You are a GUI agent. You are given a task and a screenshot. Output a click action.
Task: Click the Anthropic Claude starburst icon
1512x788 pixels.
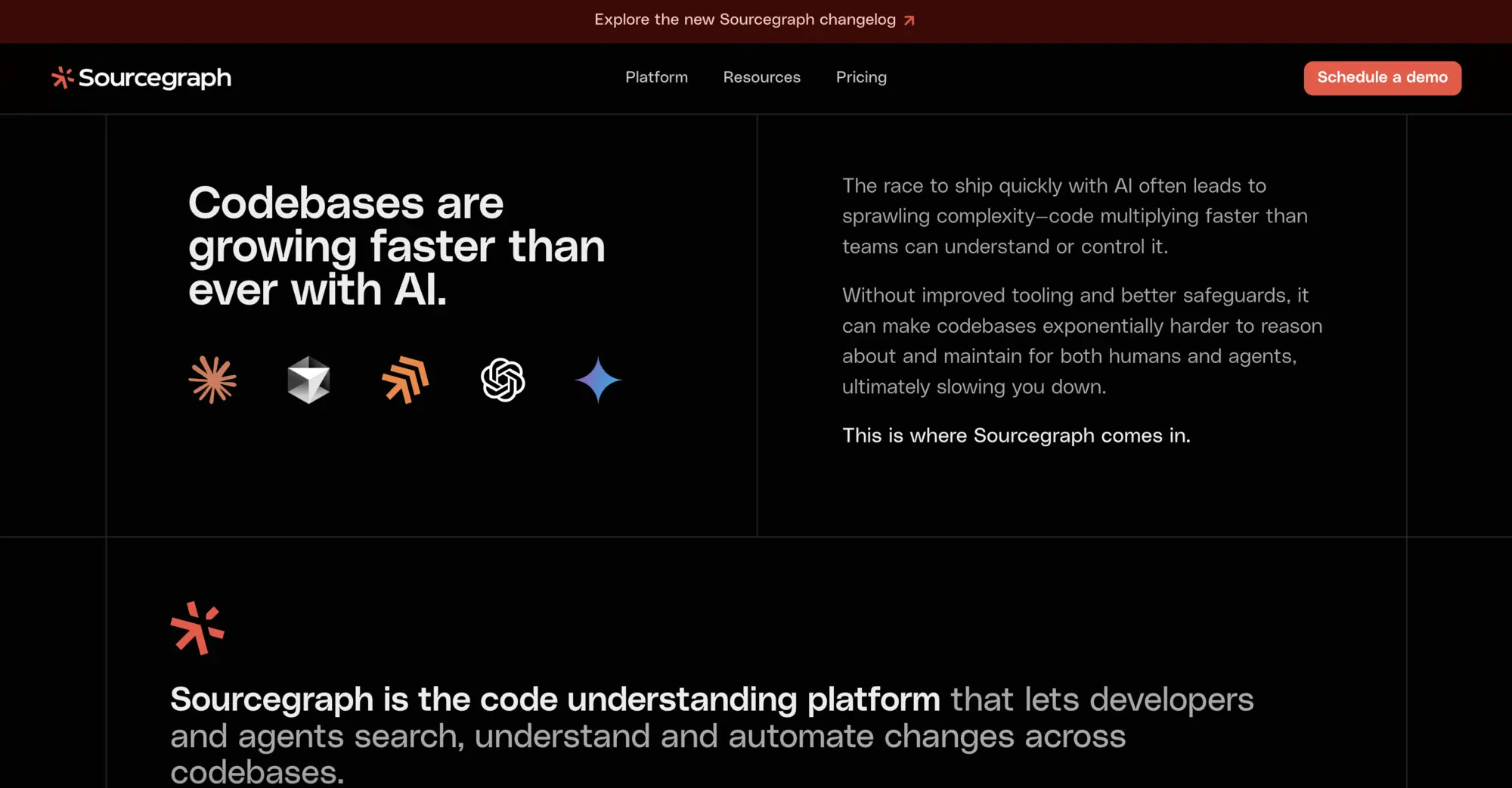tap(212, 380)
